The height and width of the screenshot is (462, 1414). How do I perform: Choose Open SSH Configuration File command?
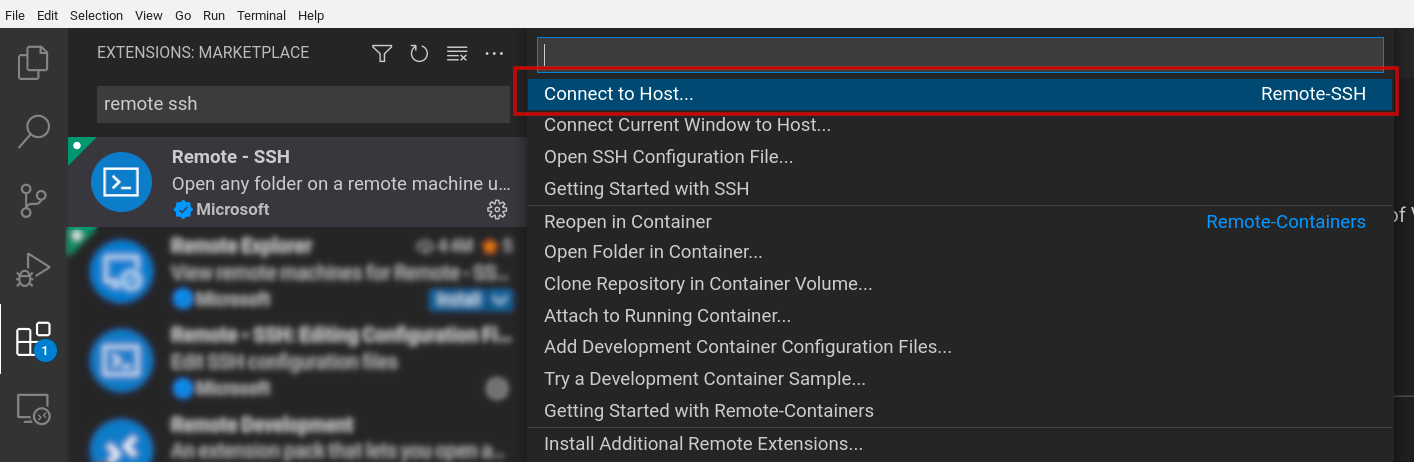[668, 157]
